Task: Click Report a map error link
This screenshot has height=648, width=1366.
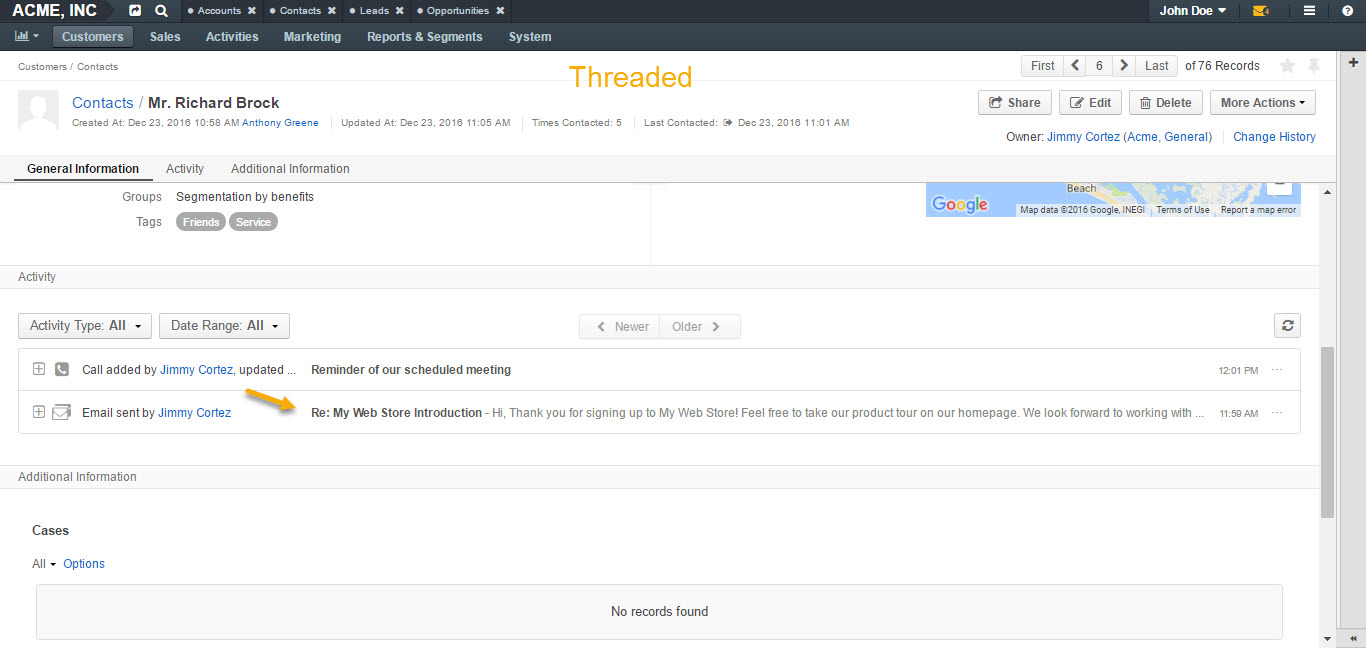Action: (1258, 210)
